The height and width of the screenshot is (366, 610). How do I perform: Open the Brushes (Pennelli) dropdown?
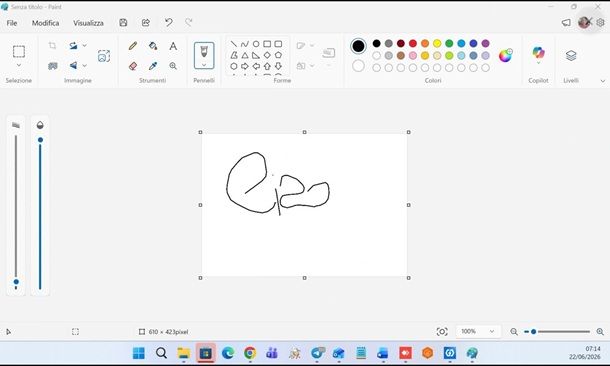[204, 65]
